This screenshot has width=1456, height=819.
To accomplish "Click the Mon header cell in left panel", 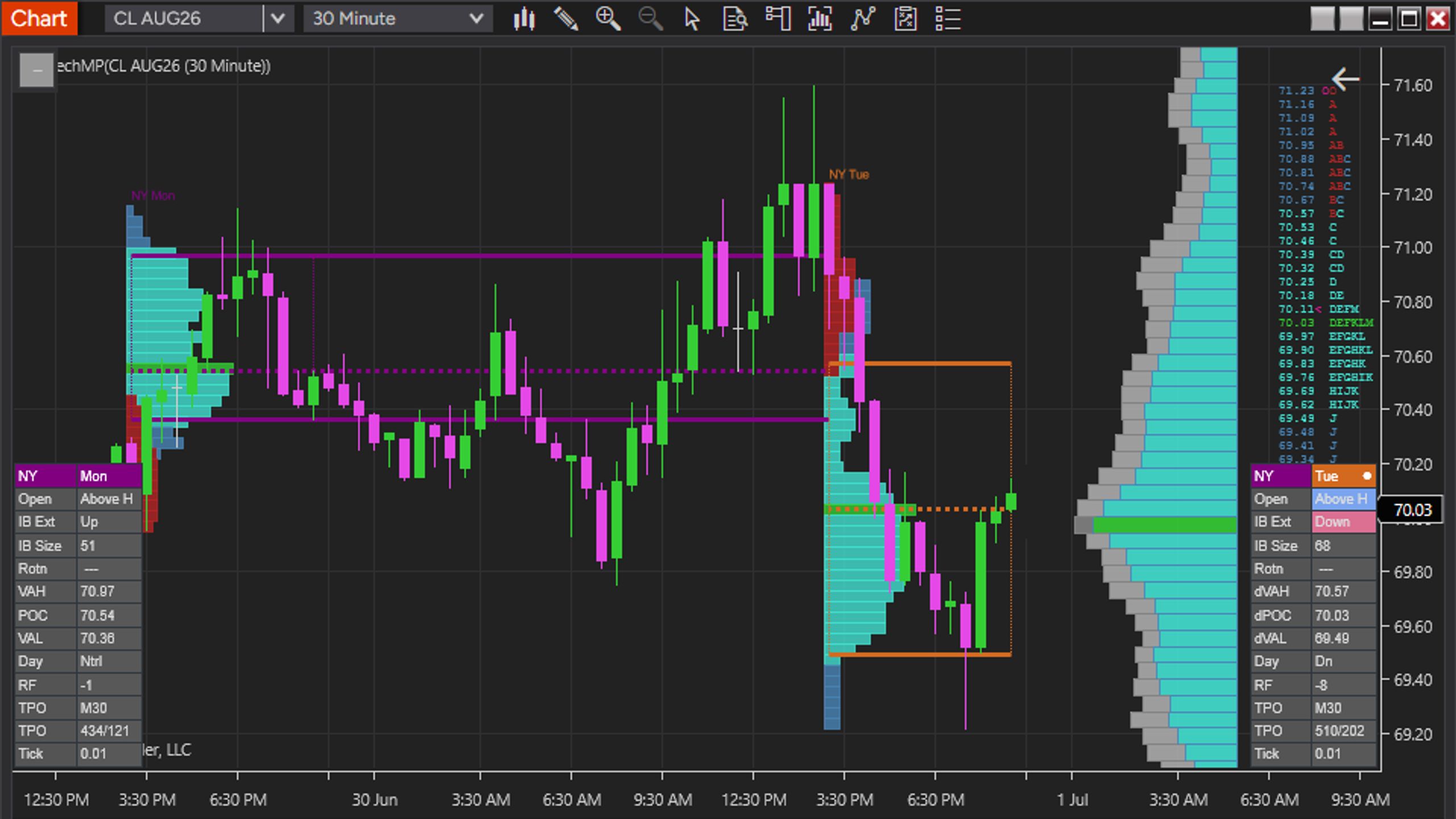I will click(x=109, y=476).
